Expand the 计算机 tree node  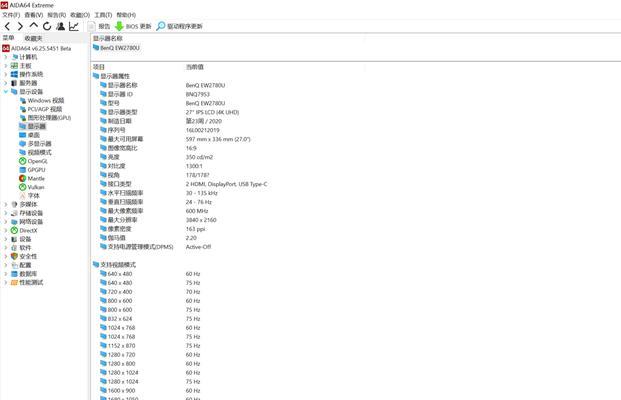(x=6, y=57)
